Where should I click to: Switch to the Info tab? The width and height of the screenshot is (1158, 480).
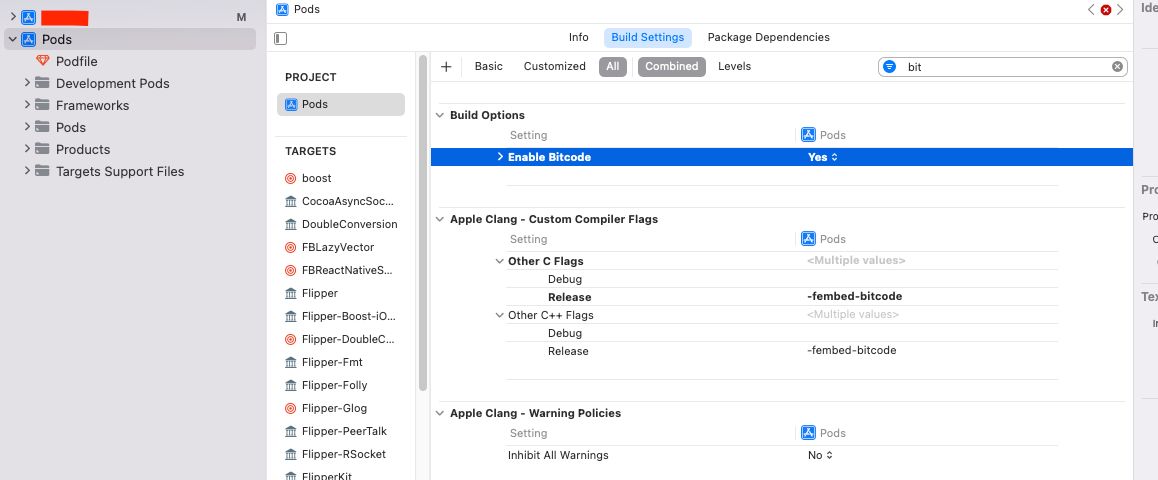[x=578, y=38]
